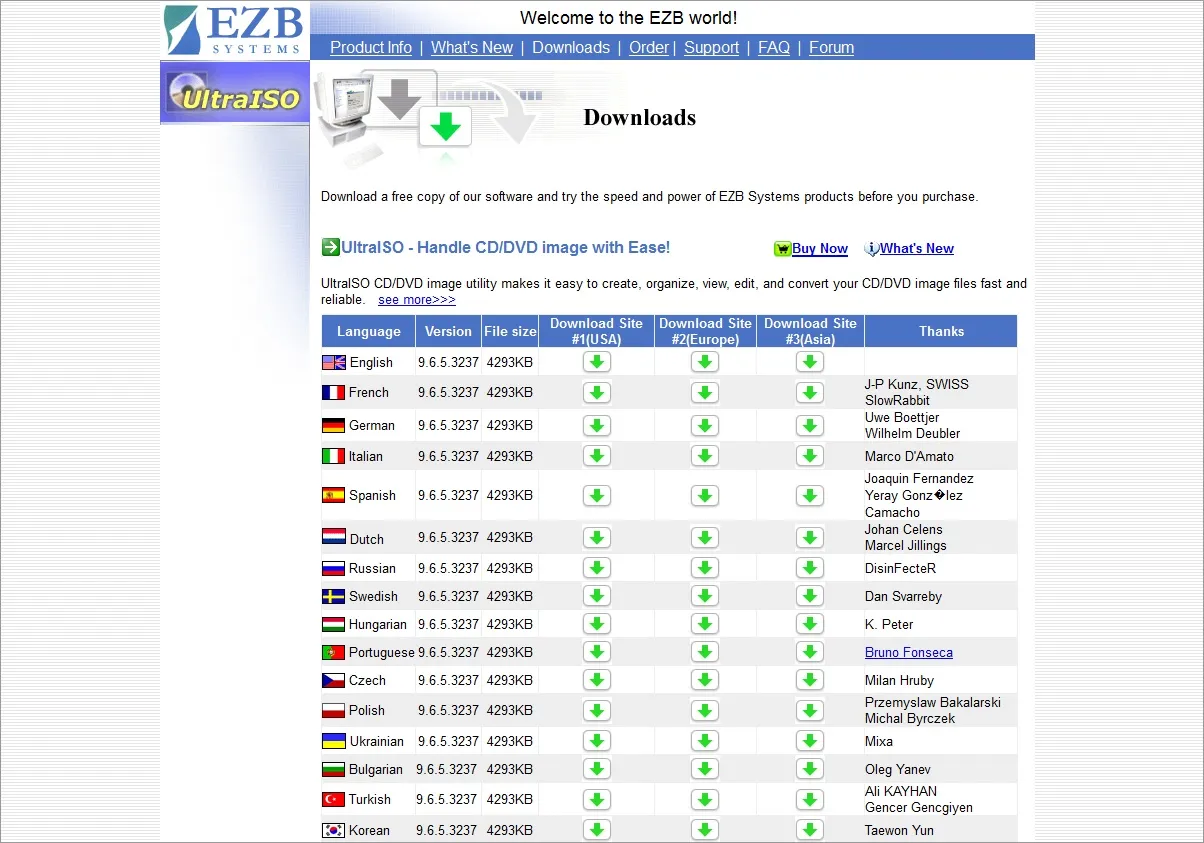
Task: Click the 'Downloads' item in top navigation
Action: click(571, 47)
